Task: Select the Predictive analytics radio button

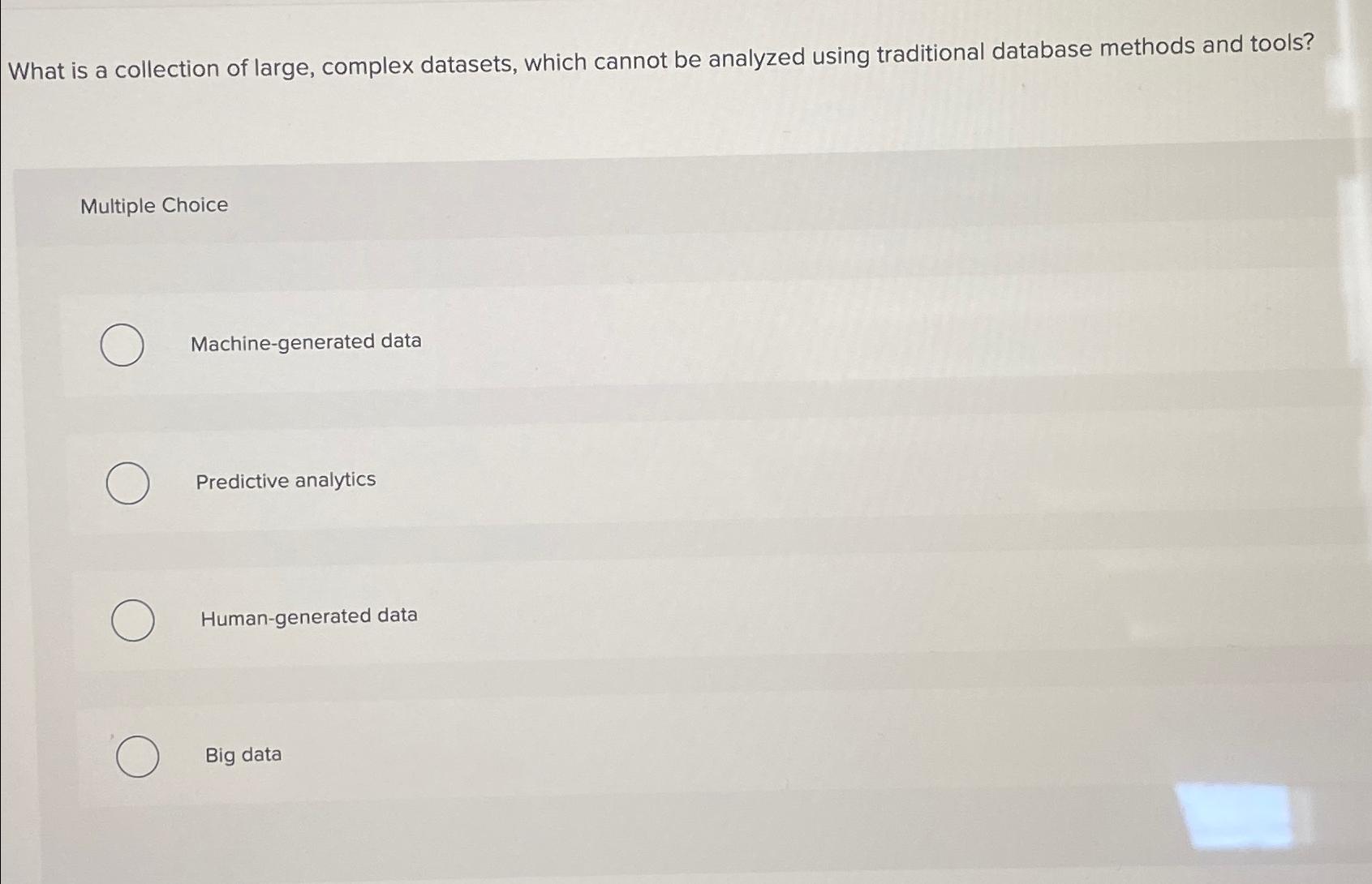Action: pos(128,483)
